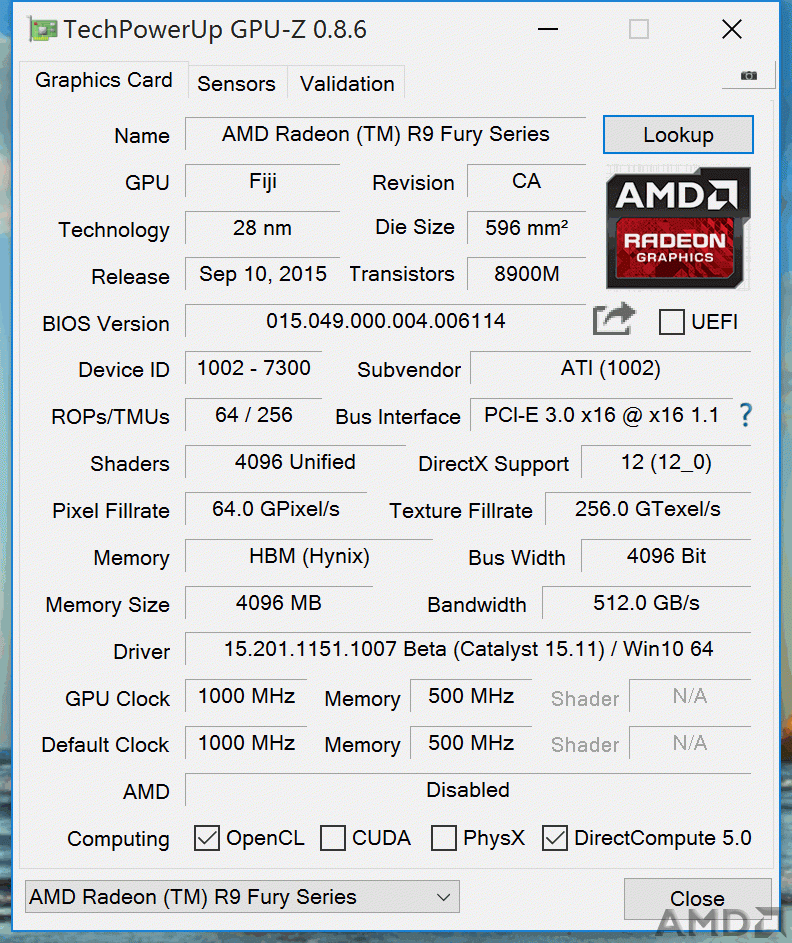
Task: Click the Default Clock row Shader N/A field
Action: tap(690, 743)
